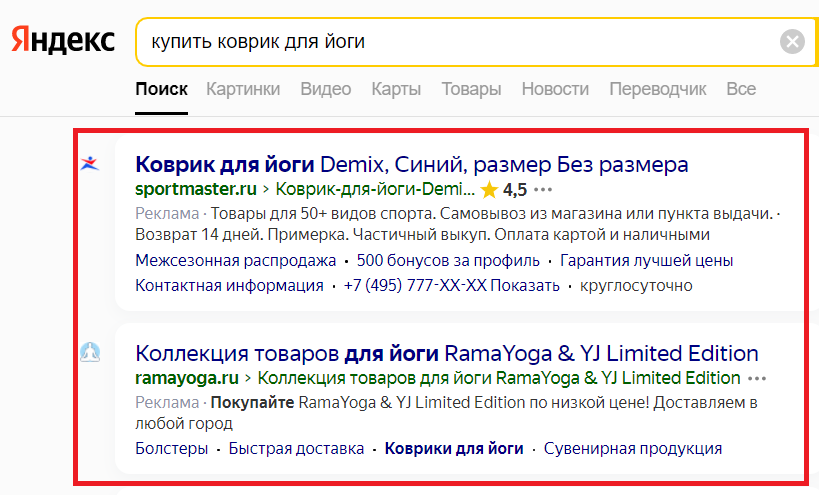Screen dimensions: 819x495
Task: Click the RamaYoga favicon icon
Action: pos(90,352)
